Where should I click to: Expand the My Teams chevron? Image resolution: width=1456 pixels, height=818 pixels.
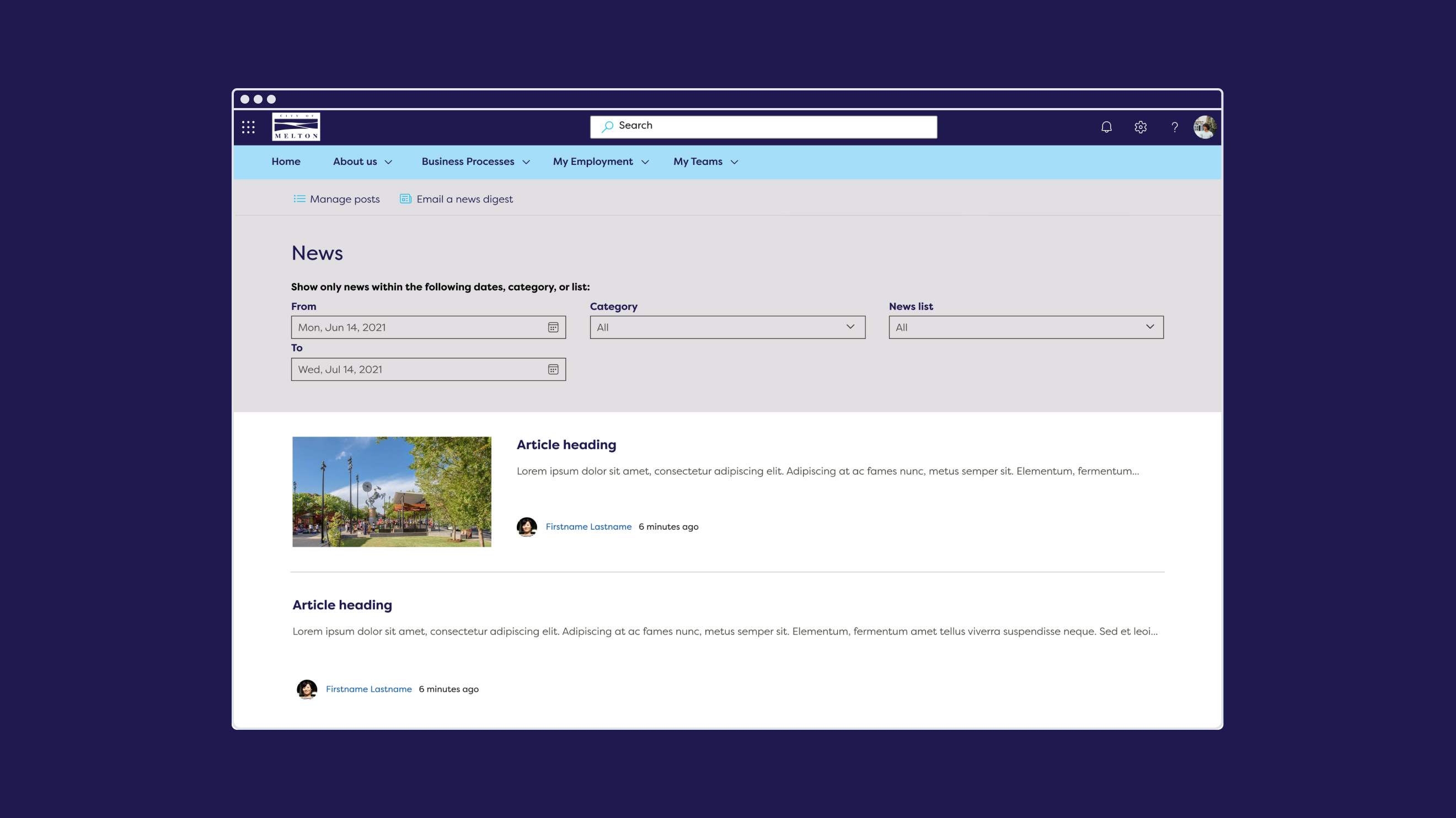(x=734, y=162)
